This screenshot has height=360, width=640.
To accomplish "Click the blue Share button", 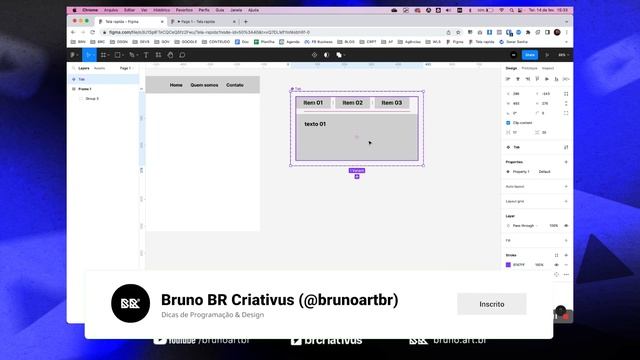I will 530,55.
